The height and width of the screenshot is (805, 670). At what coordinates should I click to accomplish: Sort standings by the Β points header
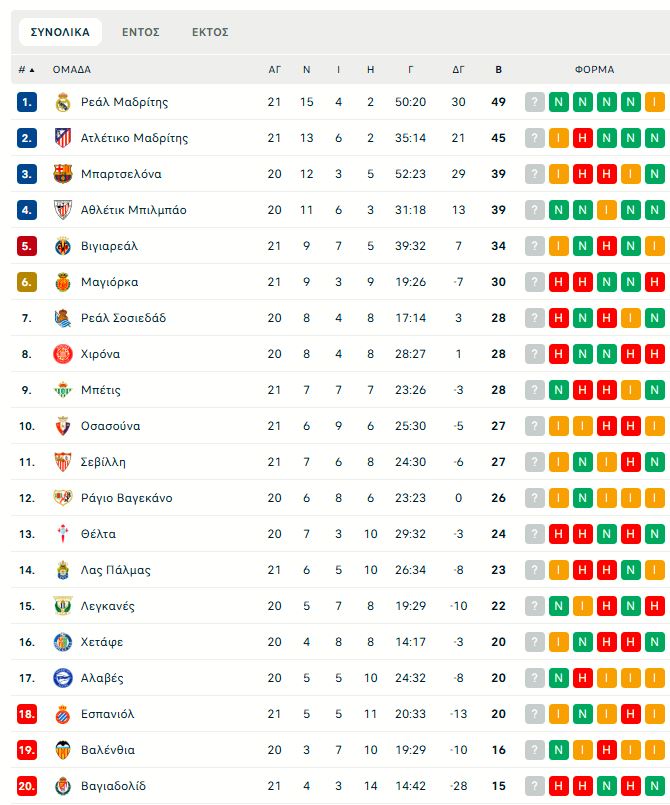click(x=499, y=70)
